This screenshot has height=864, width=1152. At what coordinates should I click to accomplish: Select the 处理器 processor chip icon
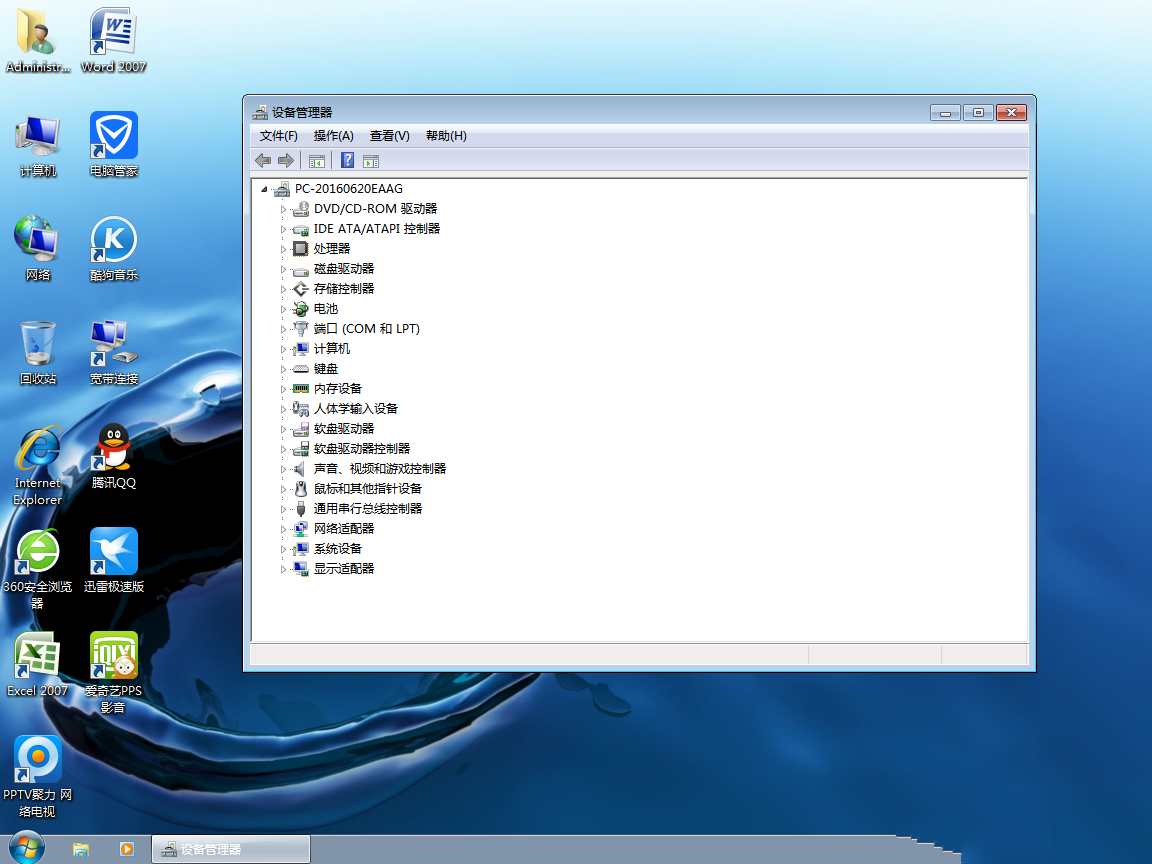click(x=300, y=248)
